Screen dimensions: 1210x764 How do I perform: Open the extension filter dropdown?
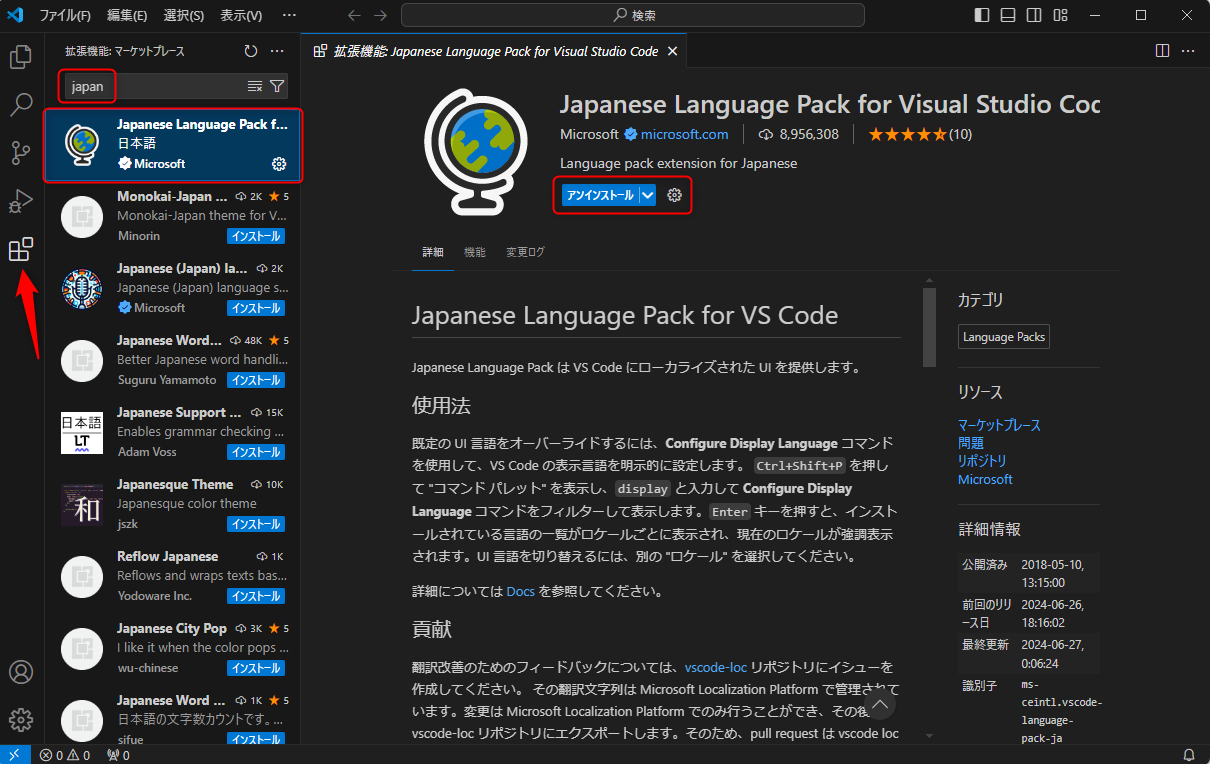277,87
